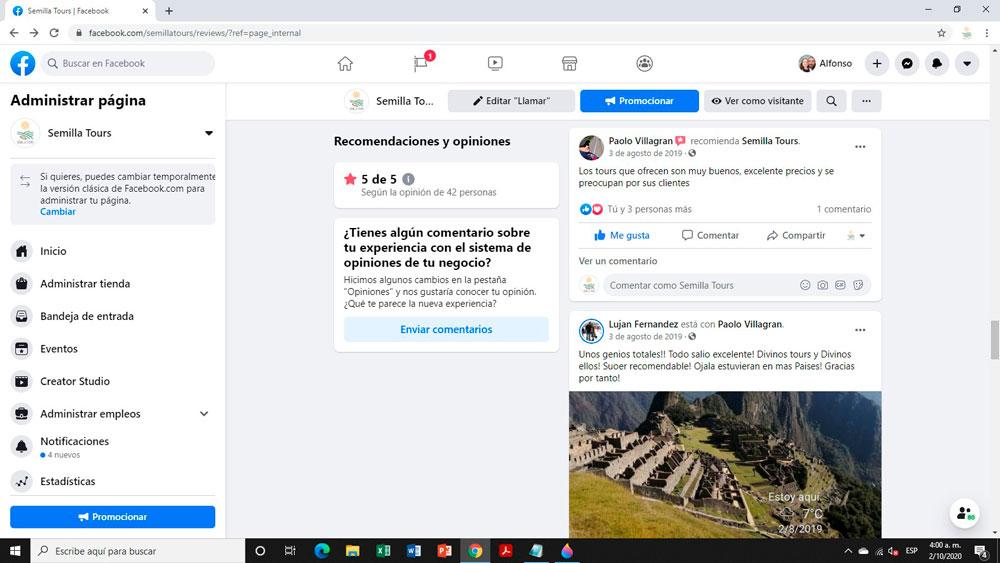Click Compartir on Paolo's post
This screenshot has width=1000, height=563.
[796, 235]
